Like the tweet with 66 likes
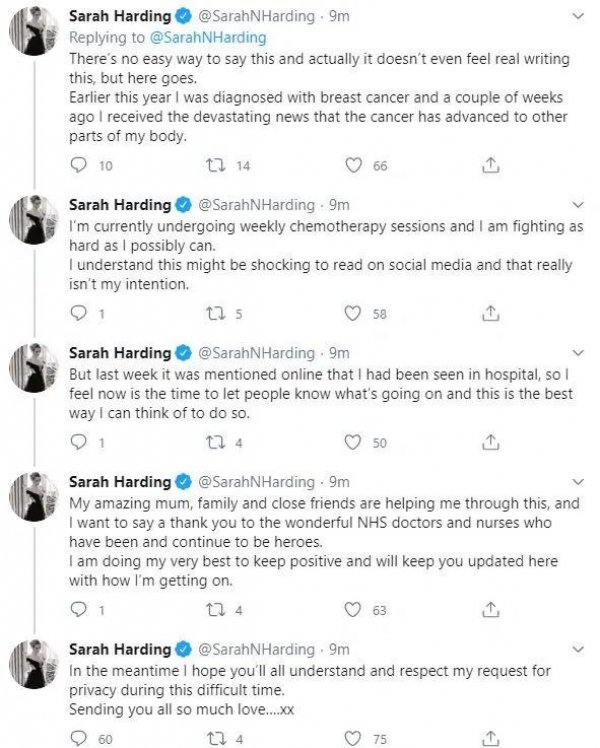600x748 pixels. click(x=353, y=166)
